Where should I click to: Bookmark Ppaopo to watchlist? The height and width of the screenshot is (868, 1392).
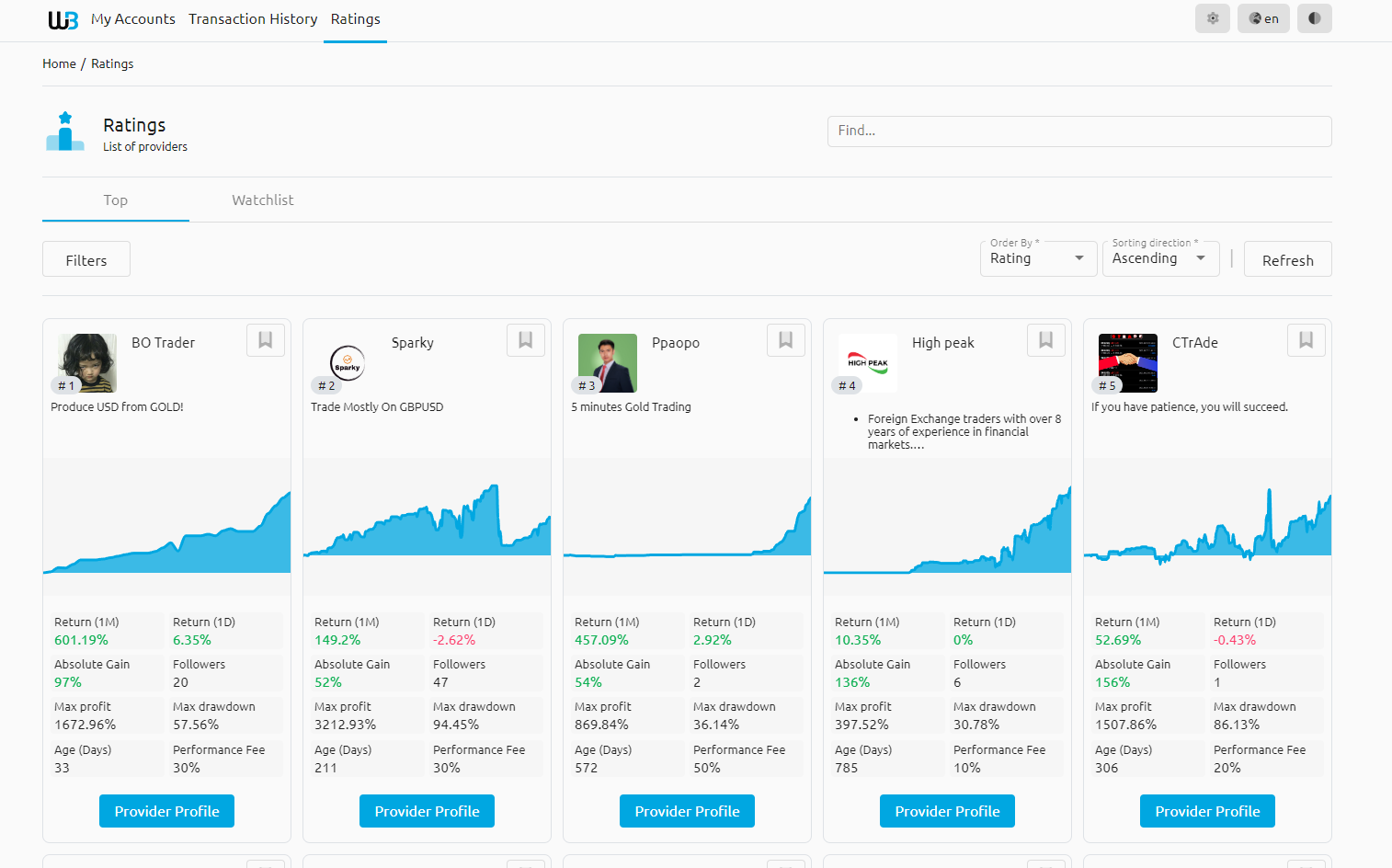(x=786, y=340)
